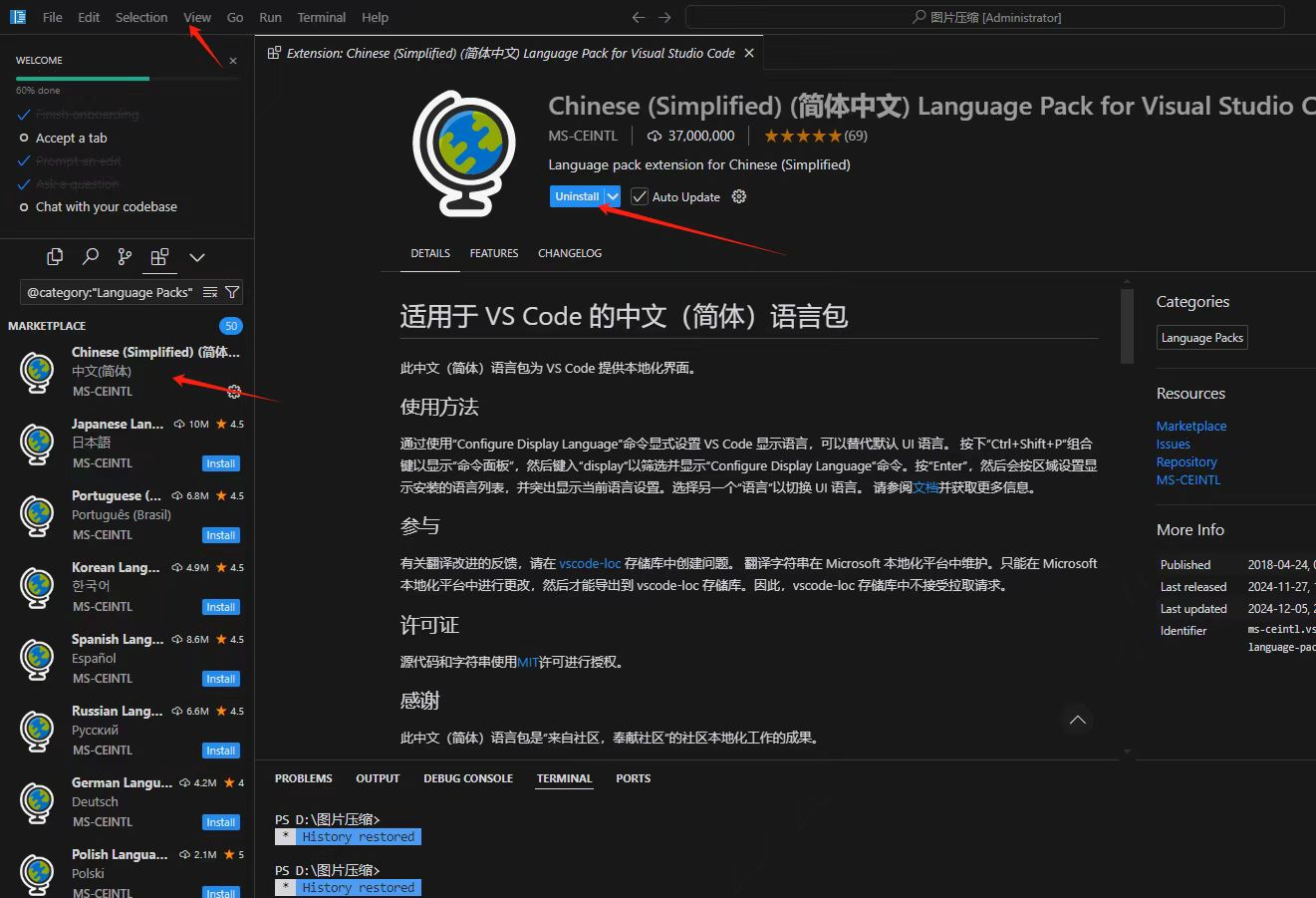This screenshot has height=898, width=1316.
Task: Clear extensions search results icon
Action: [x=210, y=292]
